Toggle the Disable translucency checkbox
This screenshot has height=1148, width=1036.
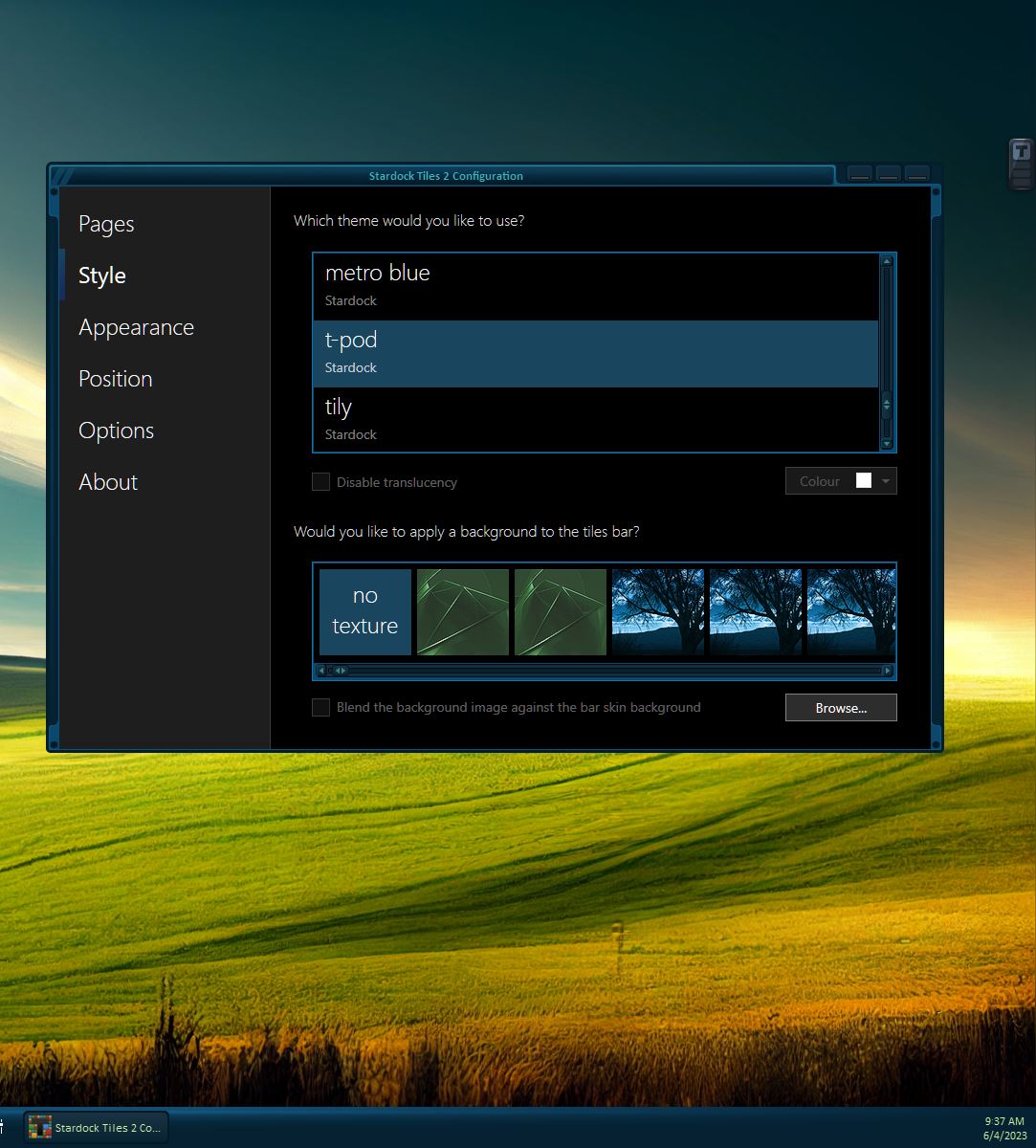[321, 482]
